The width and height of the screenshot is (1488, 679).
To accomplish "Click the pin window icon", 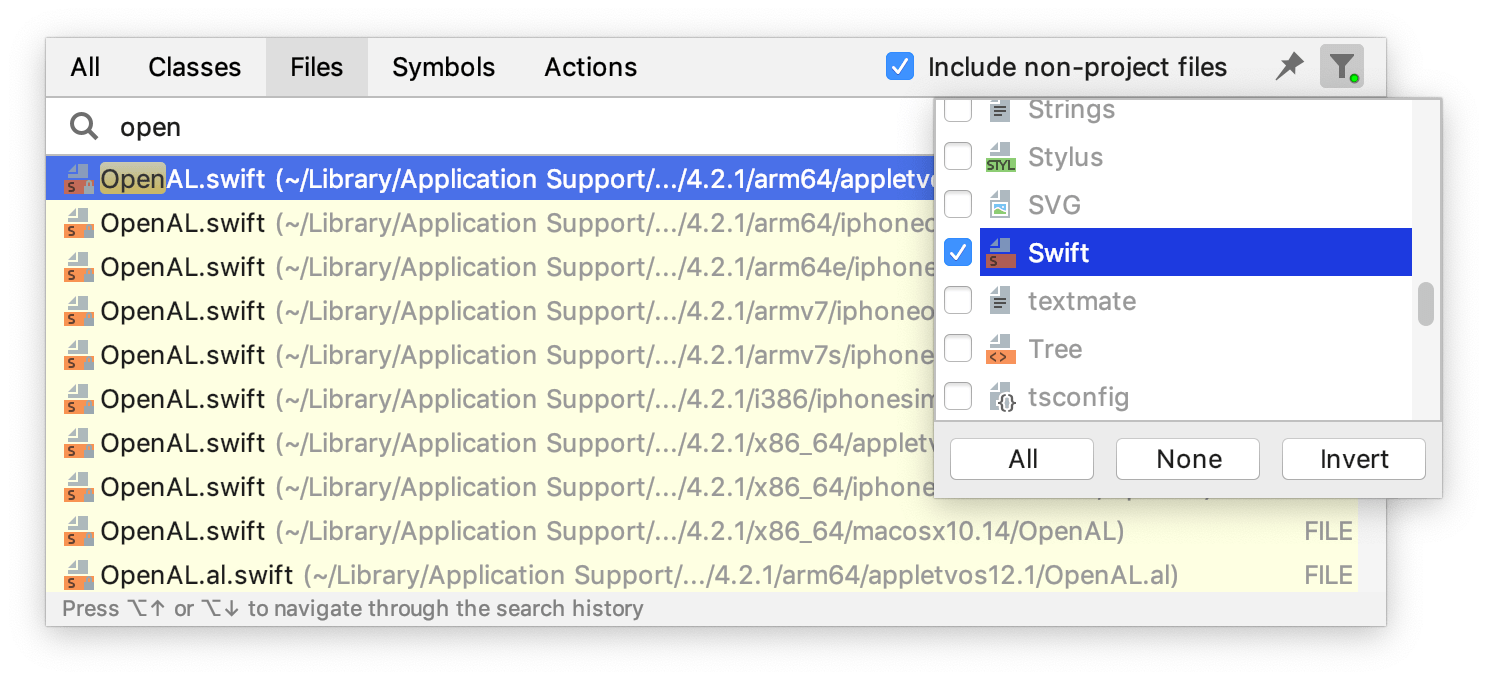I will point(1290,67).
